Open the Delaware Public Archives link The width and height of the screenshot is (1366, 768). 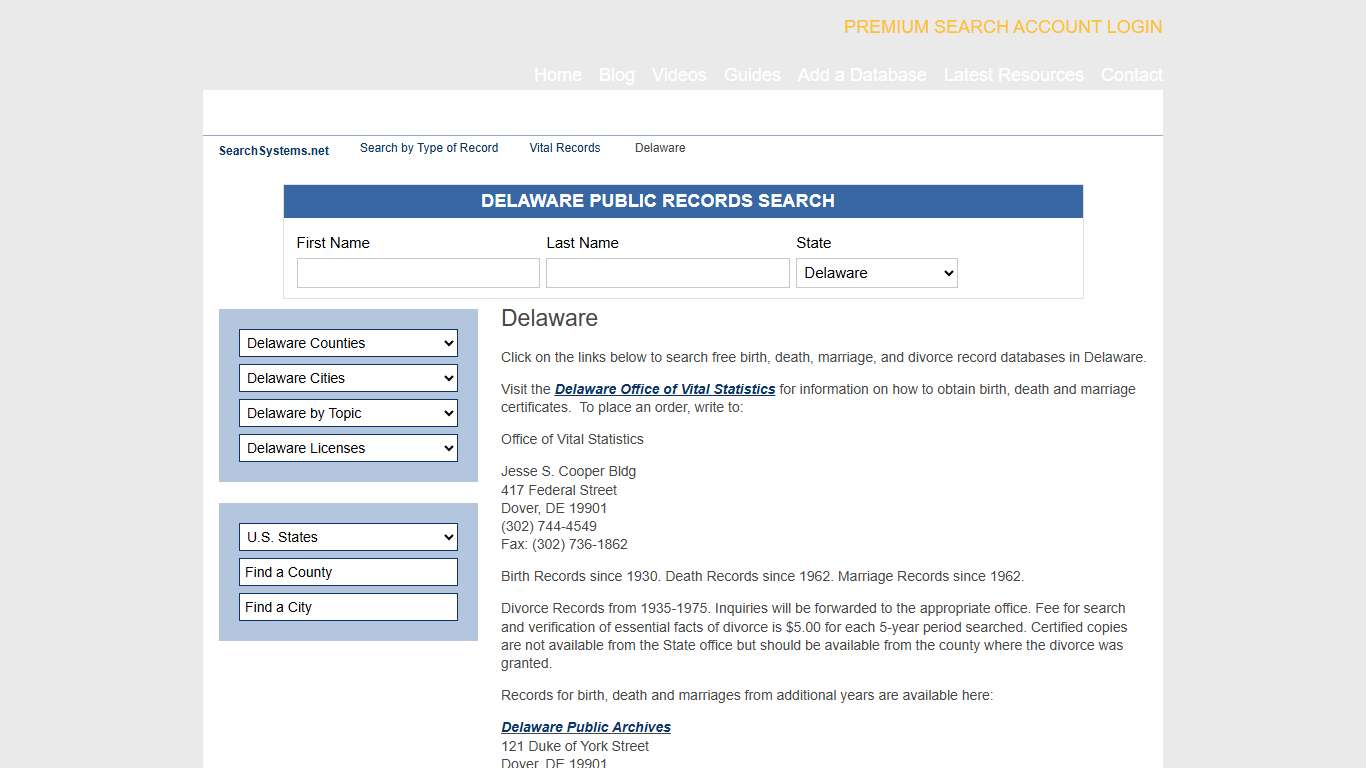586,727
